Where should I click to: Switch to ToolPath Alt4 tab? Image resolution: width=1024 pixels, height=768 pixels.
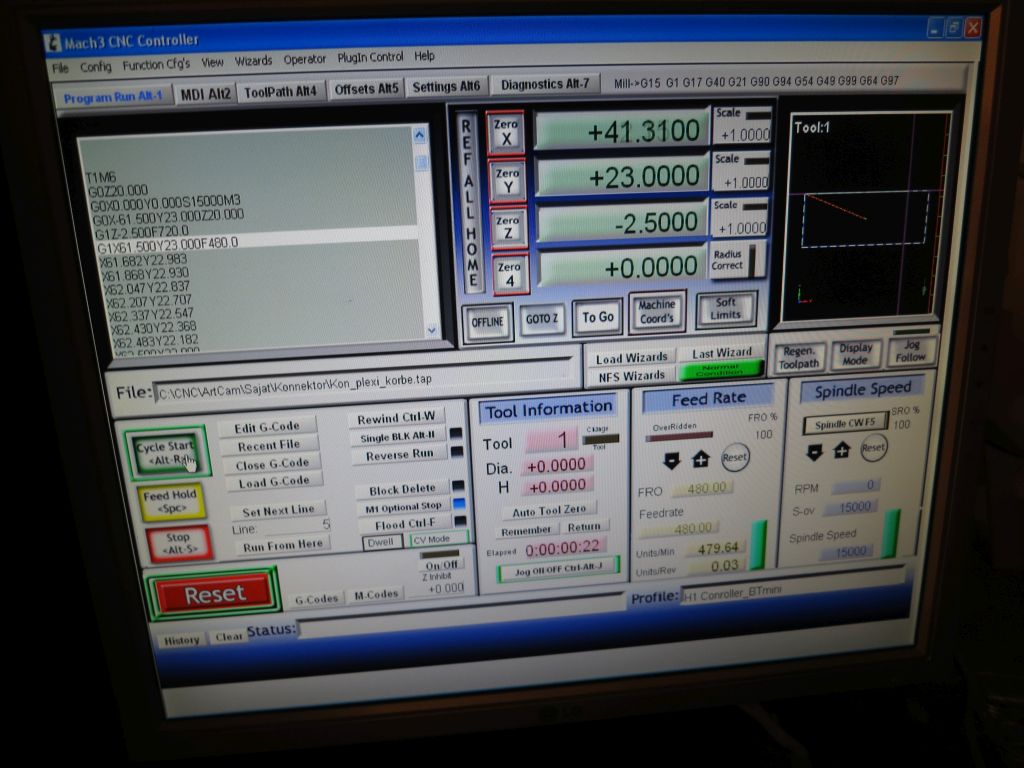point(280,91)
